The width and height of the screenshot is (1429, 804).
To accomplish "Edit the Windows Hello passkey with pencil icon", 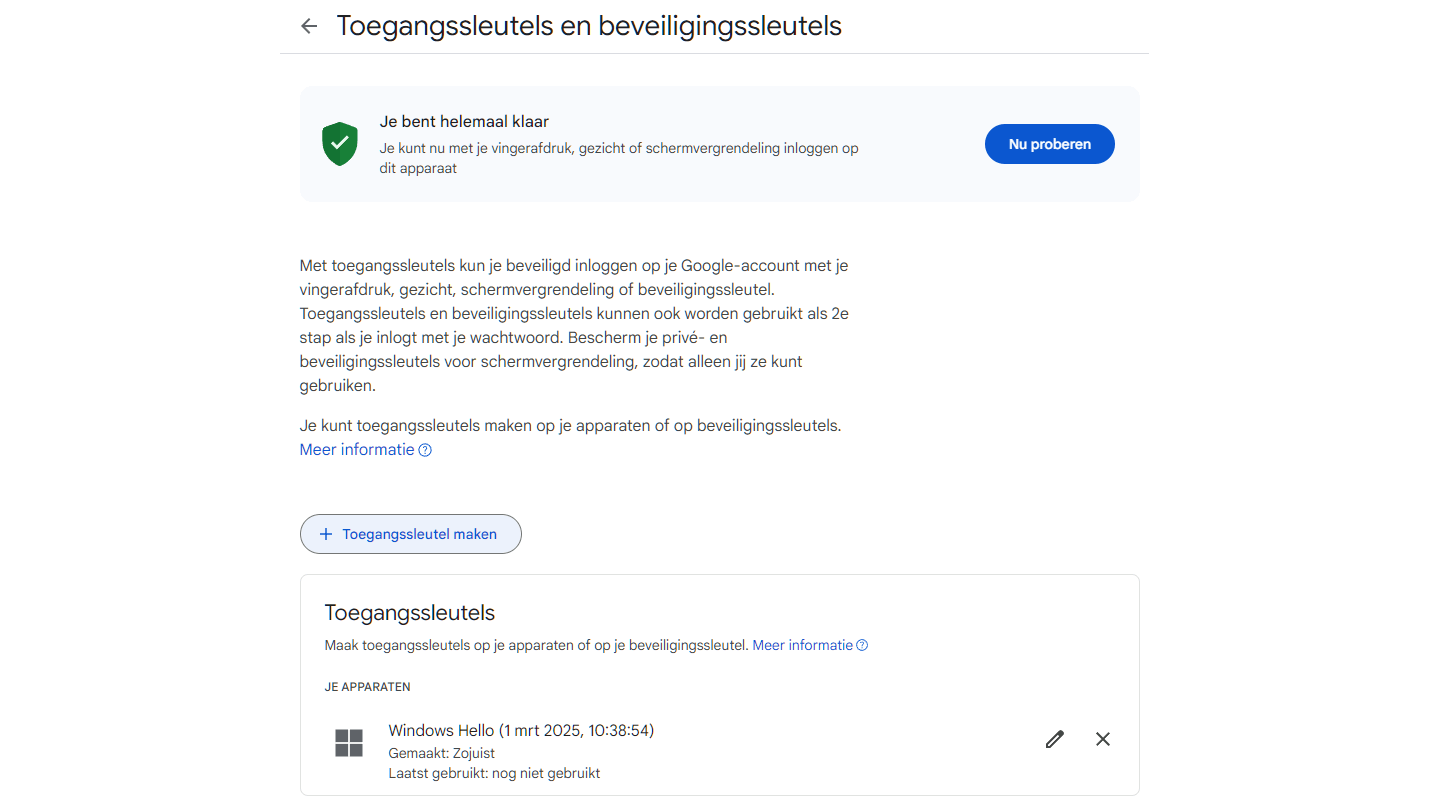I will point(1054,739).
